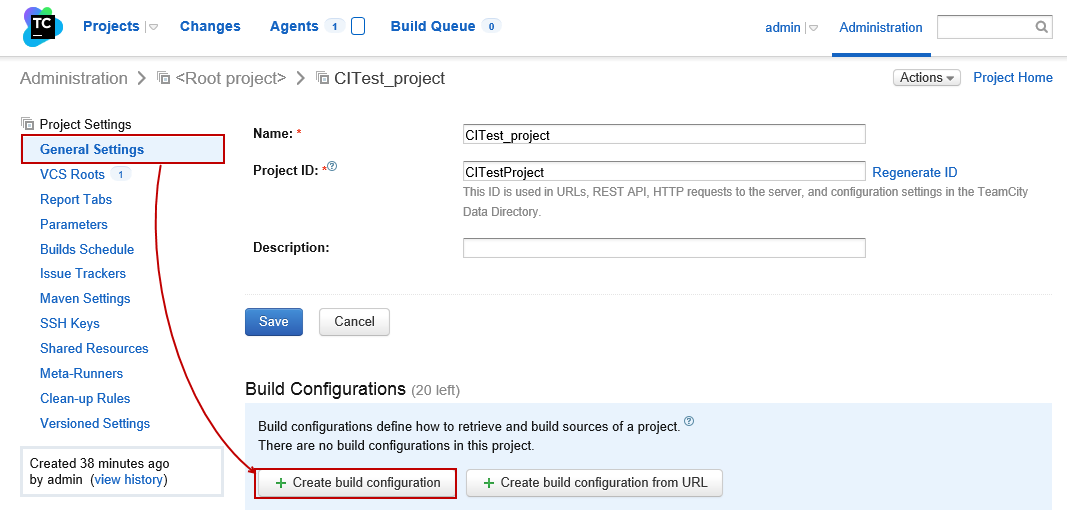Click the Project Settings header icon
Image resolution: width=1067 pixels, height=514 pixels.
[x=28, y=124]
